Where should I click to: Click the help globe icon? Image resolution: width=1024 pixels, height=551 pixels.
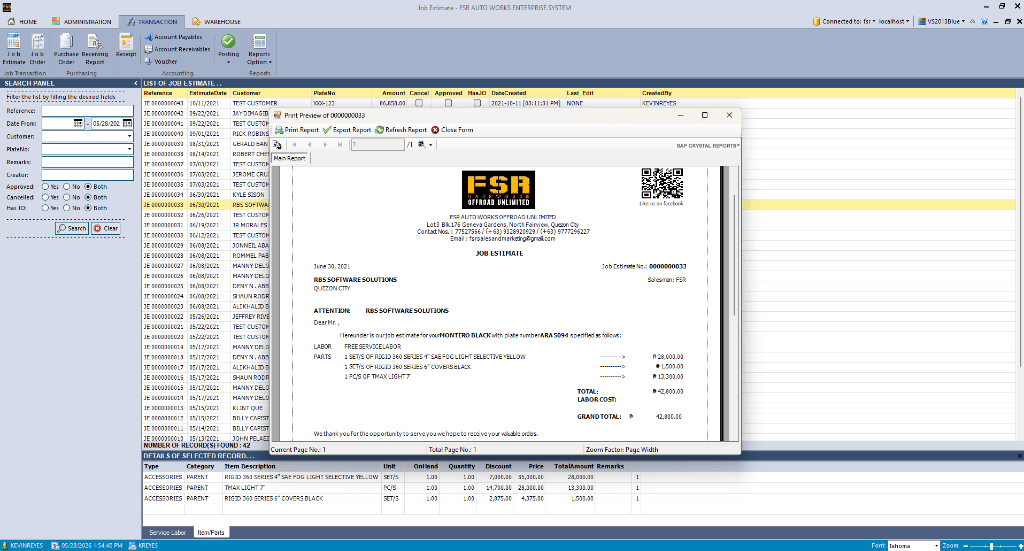pos(984,22)
